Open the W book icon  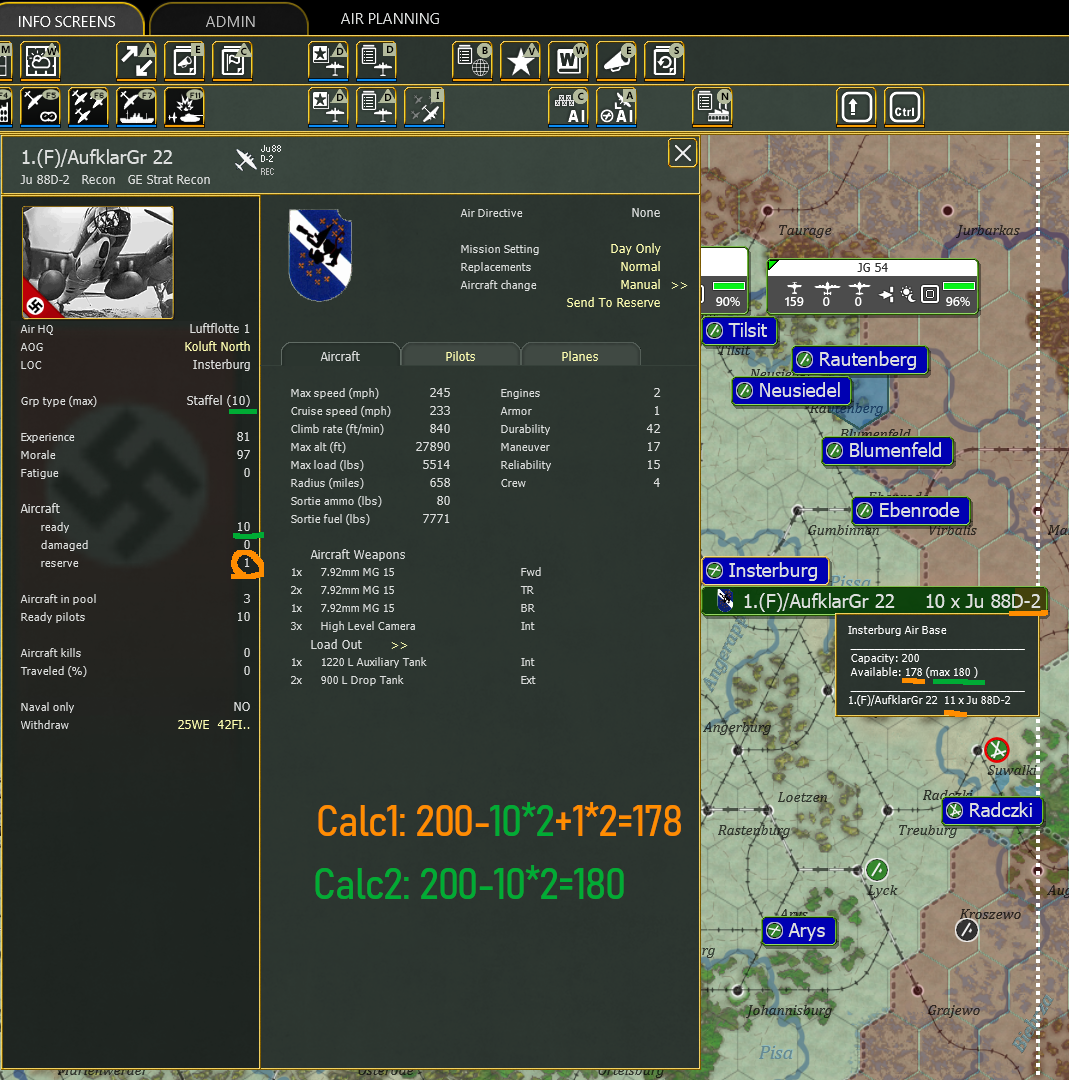pyautogui.click(x=568, y=61)
